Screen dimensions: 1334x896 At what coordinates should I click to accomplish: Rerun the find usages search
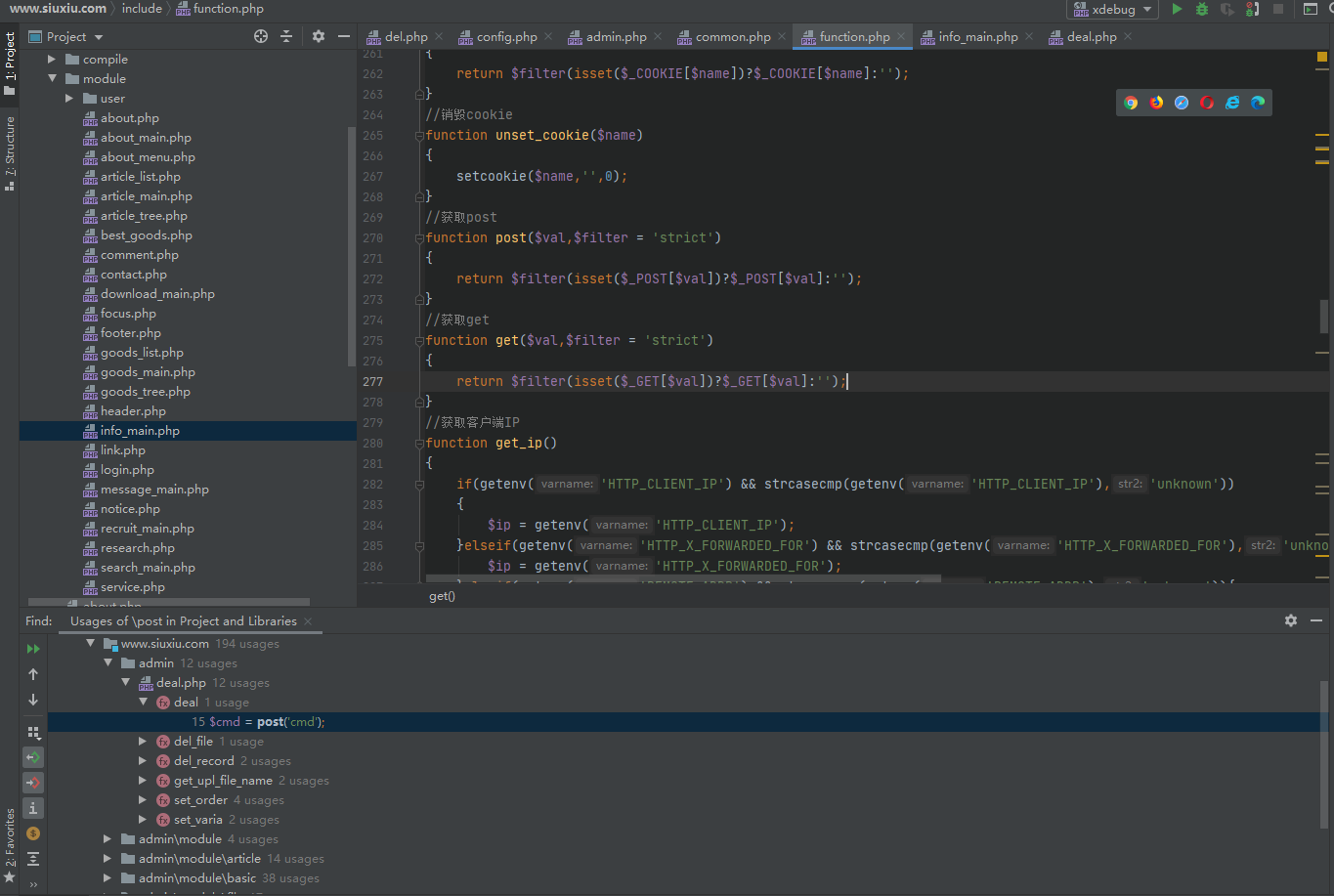[x=33, y=648]
